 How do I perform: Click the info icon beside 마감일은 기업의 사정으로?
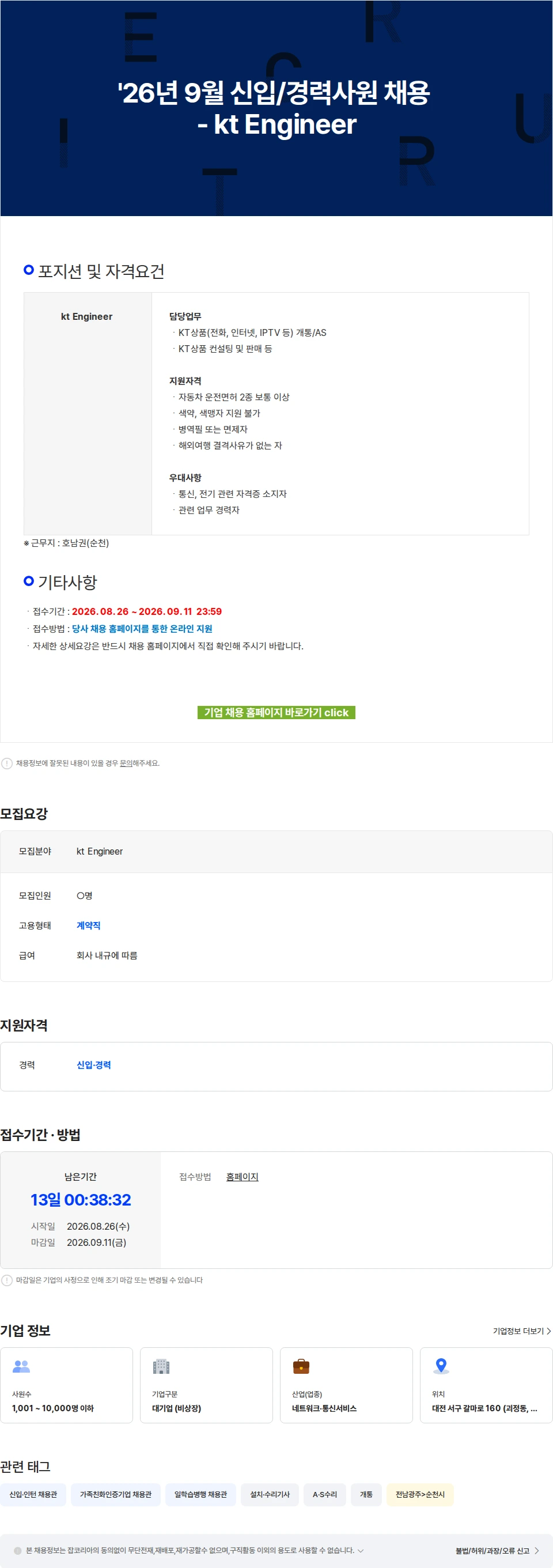pyautogui.click(x=7, y=1280)
